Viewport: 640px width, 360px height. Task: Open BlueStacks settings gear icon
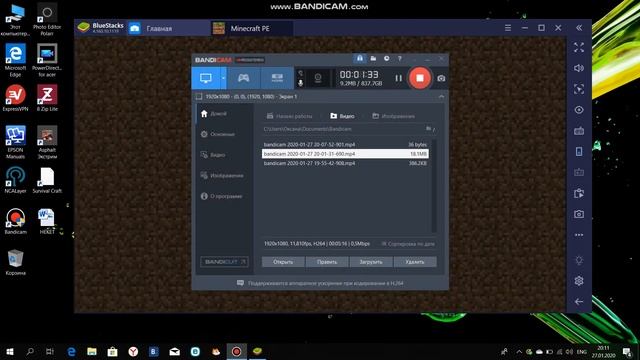click(579, 281)
